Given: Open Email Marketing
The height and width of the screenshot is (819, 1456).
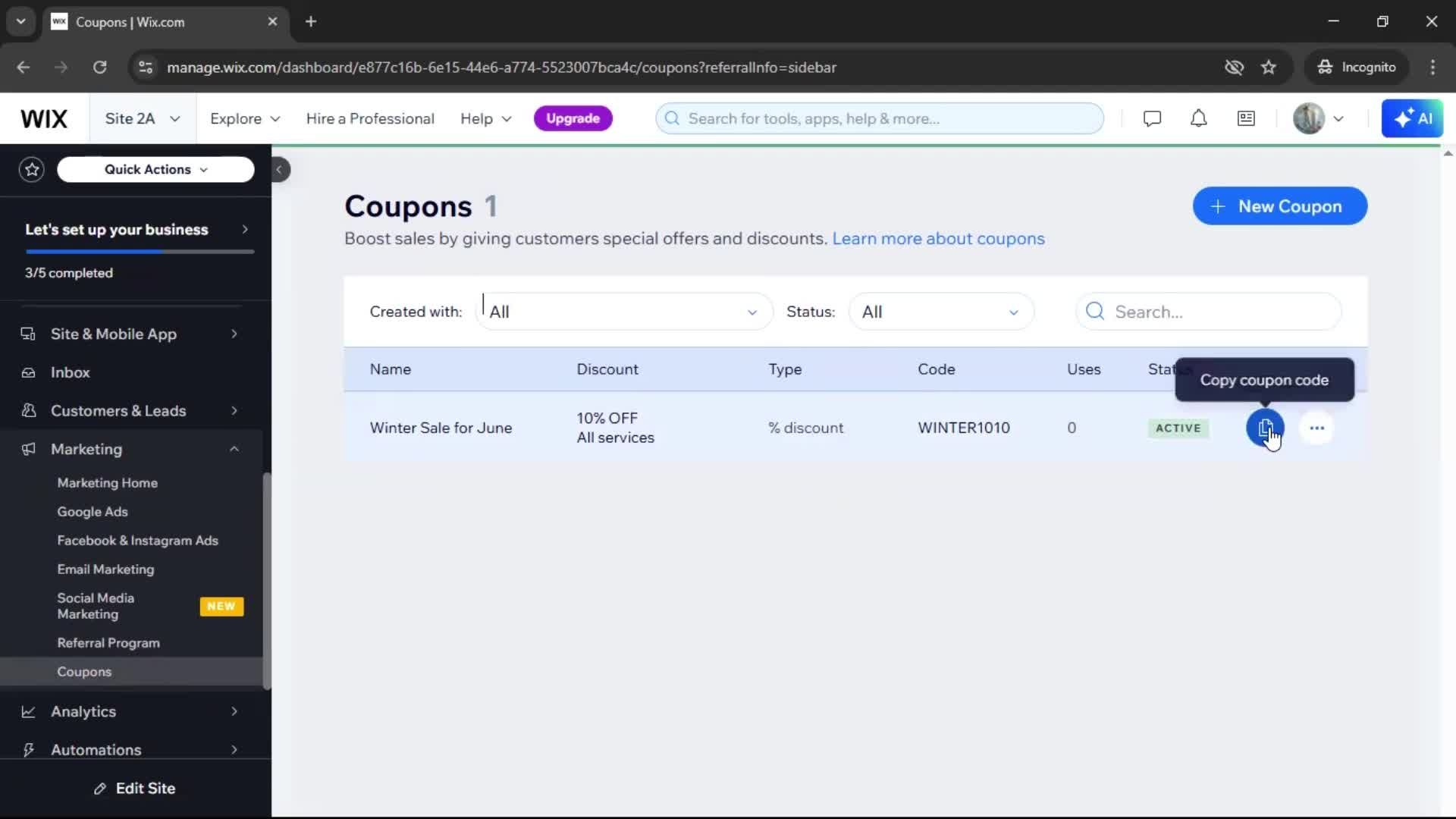Looking at the screenshot, I should point(105,569).
